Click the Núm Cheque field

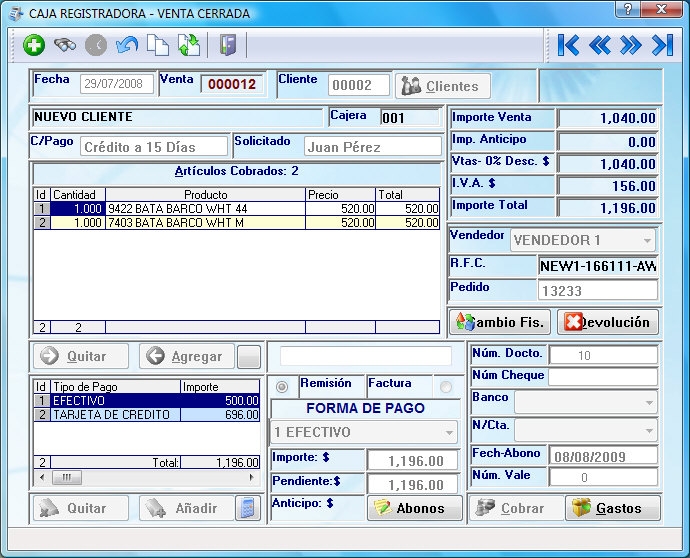point(603,377)
